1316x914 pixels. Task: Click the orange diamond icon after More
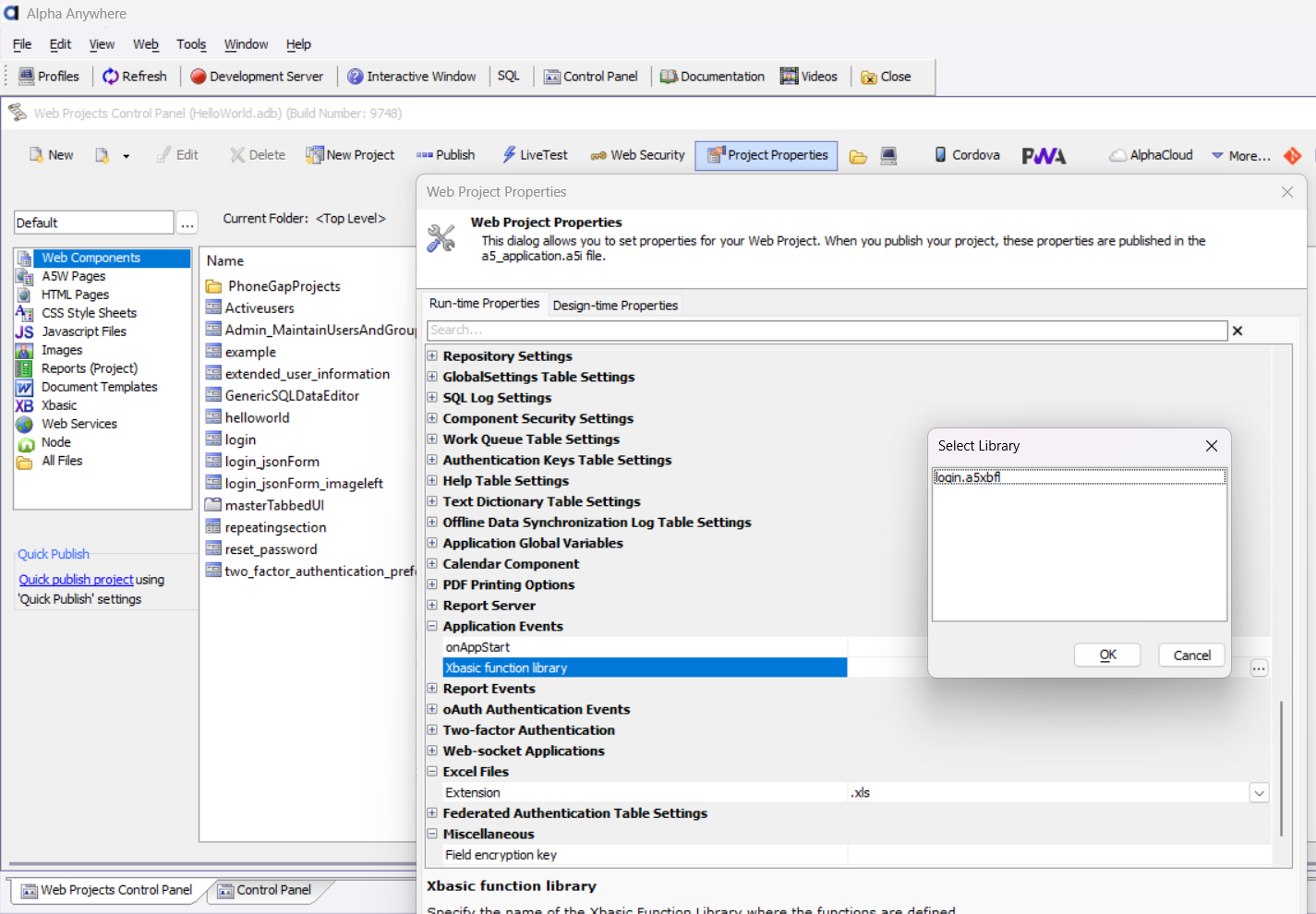[1293, 156]
